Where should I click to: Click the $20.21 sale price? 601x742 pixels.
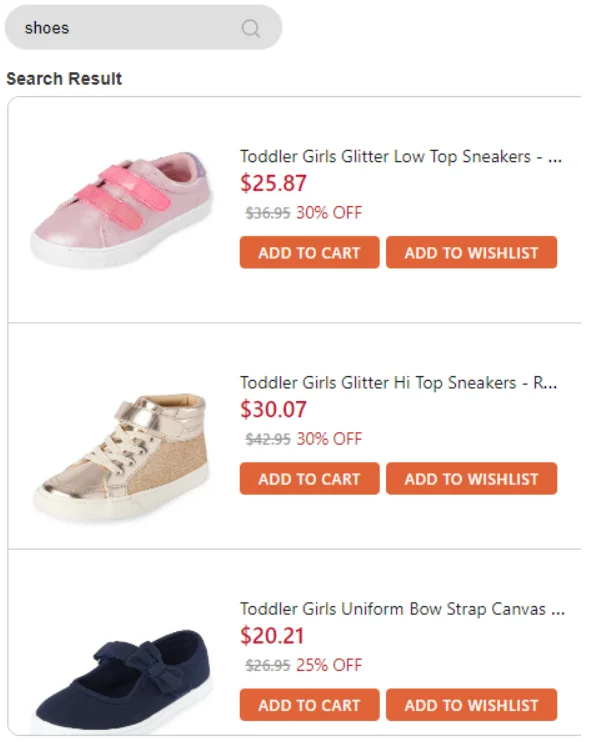(x=272, y=636)
